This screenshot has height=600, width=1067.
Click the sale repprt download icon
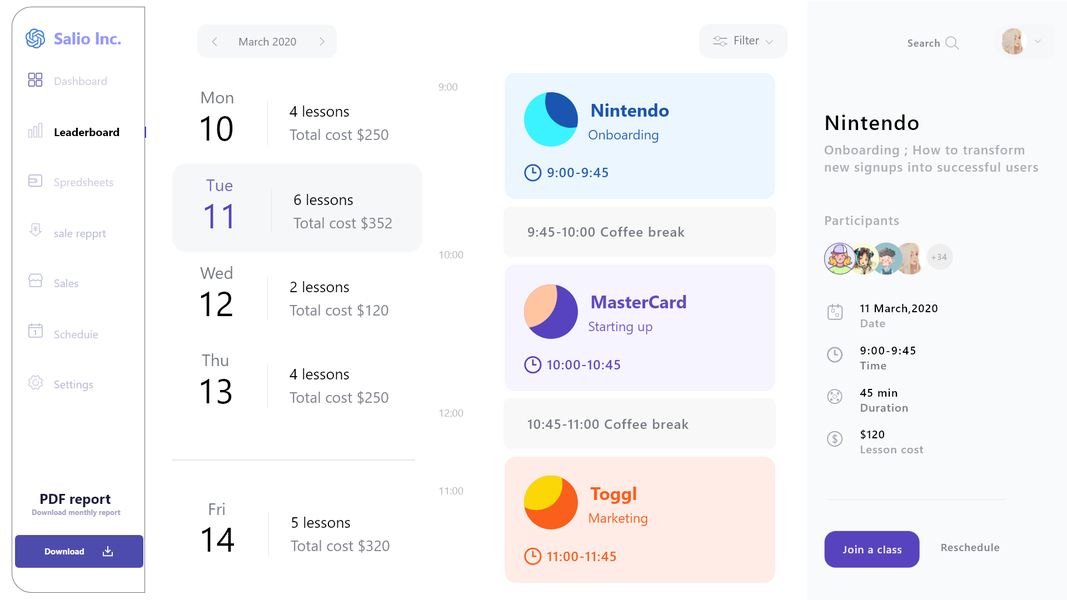pyautogui.click(x=35, y=231)
